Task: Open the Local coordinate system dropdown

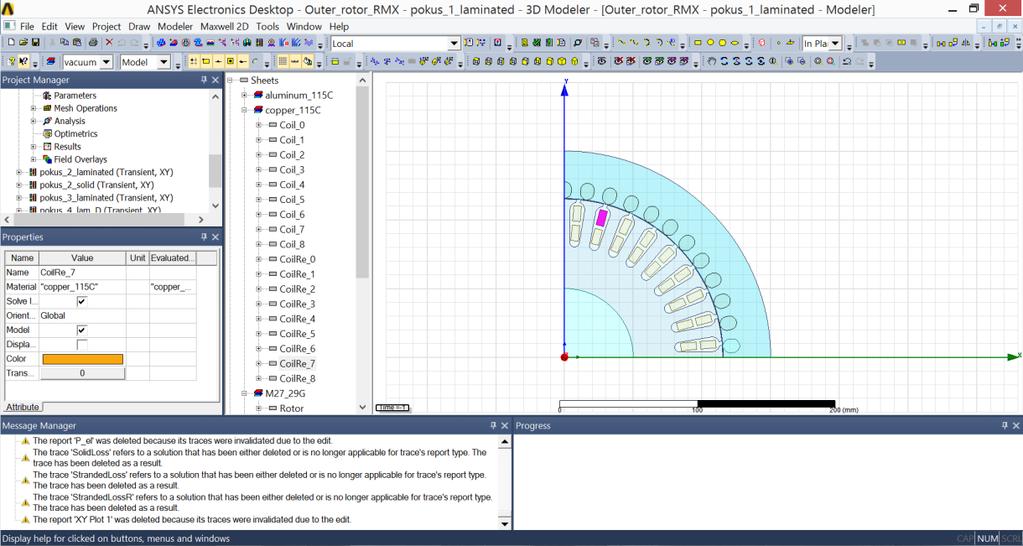Action: pos(453,43)
